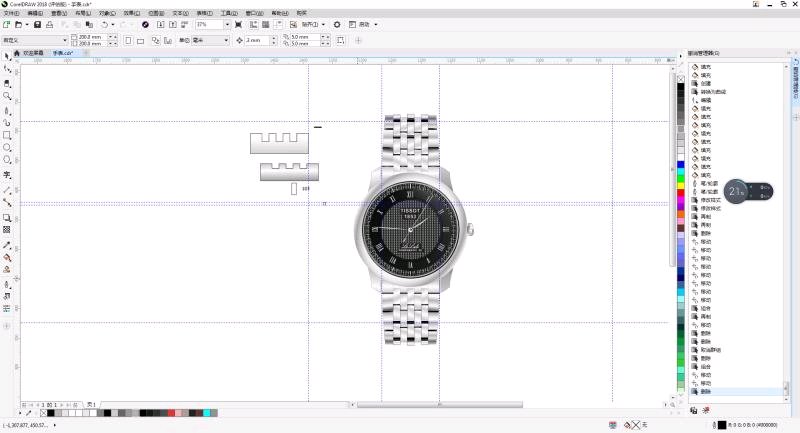Screen dimensions: 800x433
Task: Select the Freehand drawing tool
Action: [7, 110]
